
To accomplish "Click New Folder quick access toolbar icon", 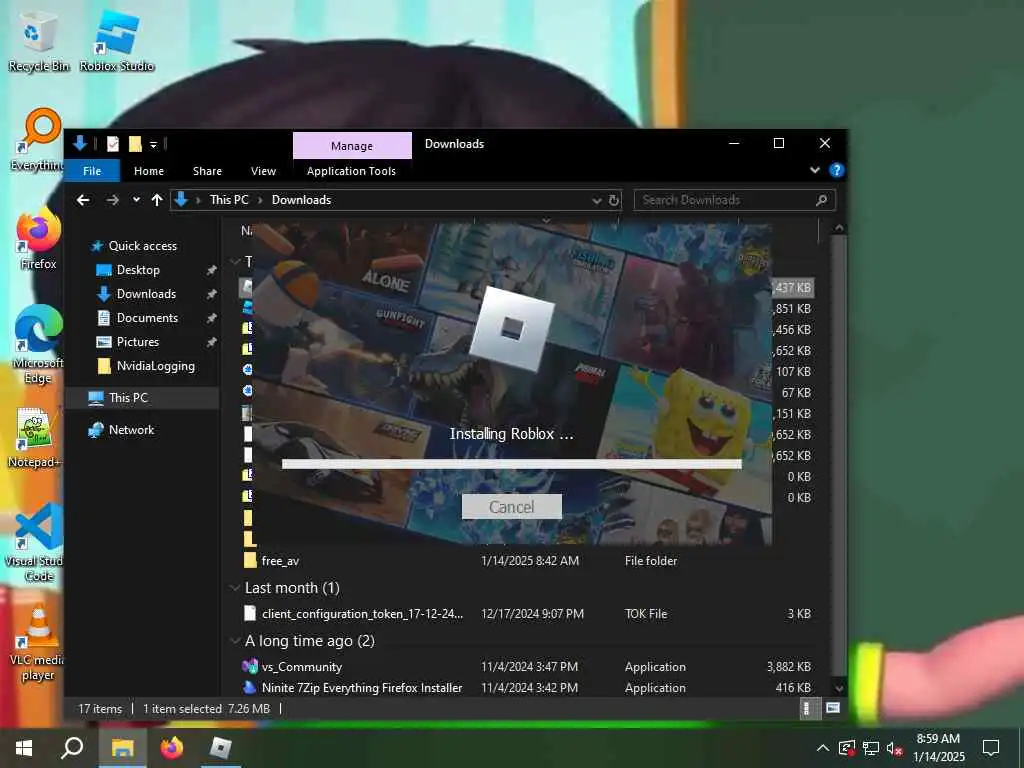I will (x=135, y=144).
